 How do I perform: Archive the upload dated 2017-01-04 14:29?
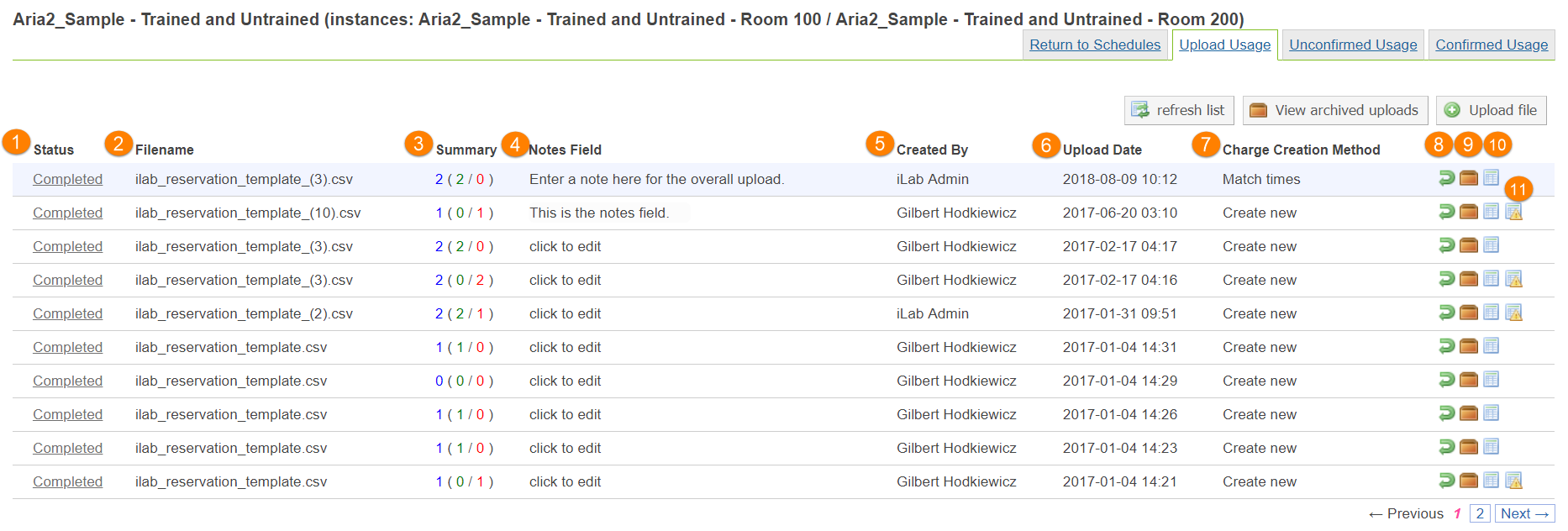[x=1468, y=380]
